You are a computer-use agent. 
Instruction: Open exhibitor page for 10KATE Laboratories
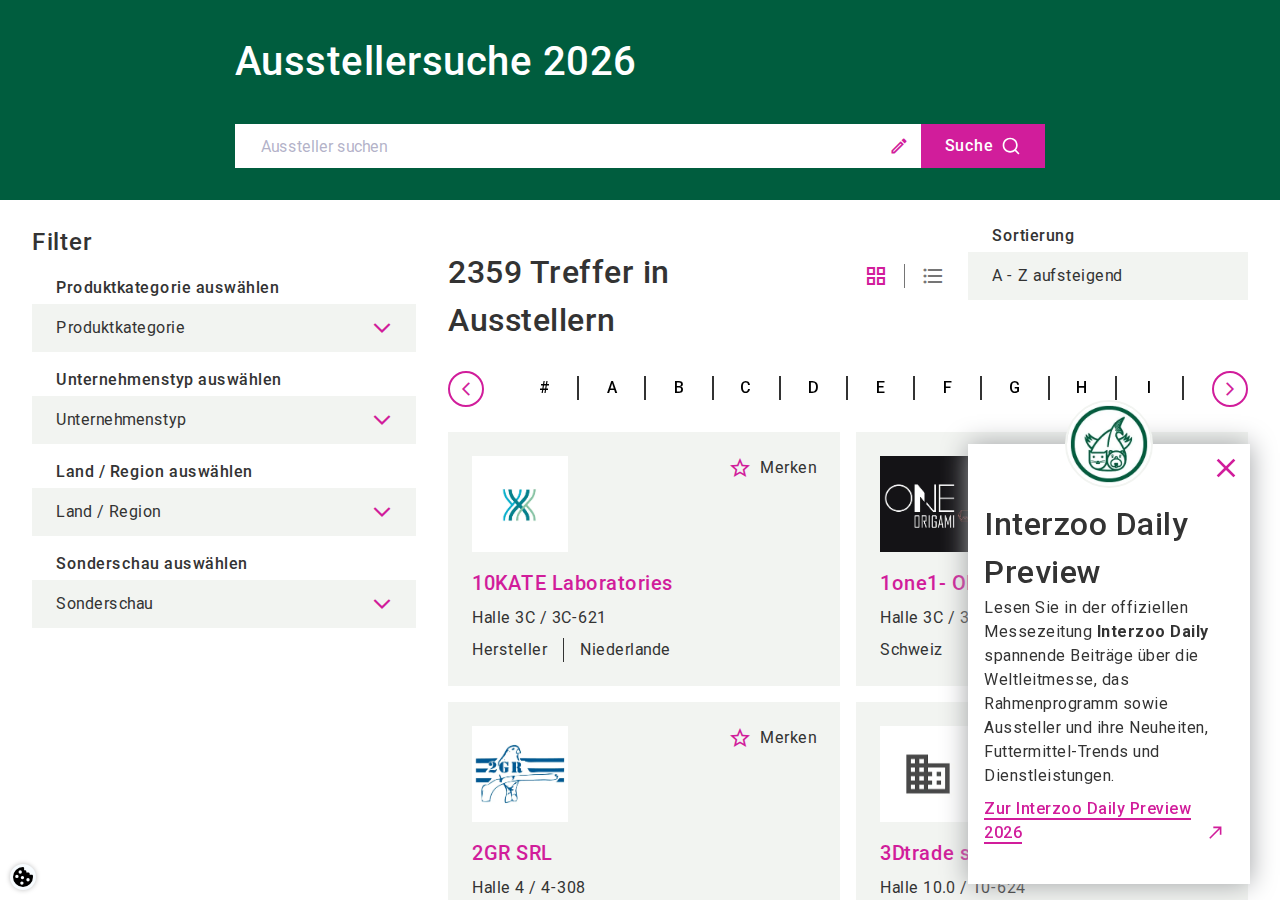coord(572,583)
